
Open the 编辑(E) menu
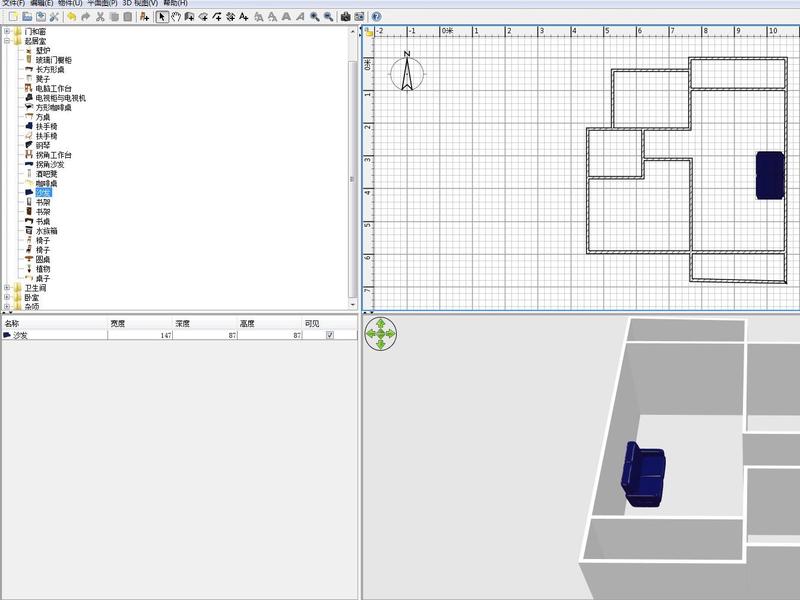point(42,3)
